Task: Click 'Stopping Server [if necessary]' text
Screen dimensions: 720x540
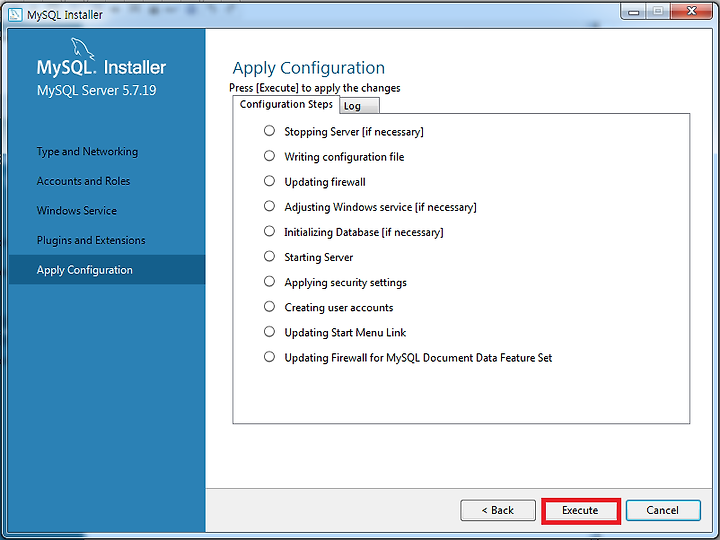Action: [354, 132]
